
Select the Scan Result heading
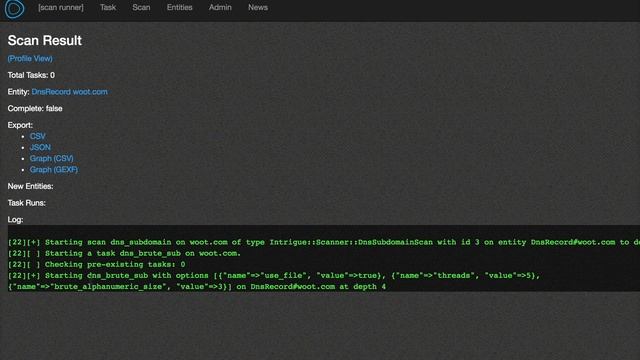click(x=44, y=40)
